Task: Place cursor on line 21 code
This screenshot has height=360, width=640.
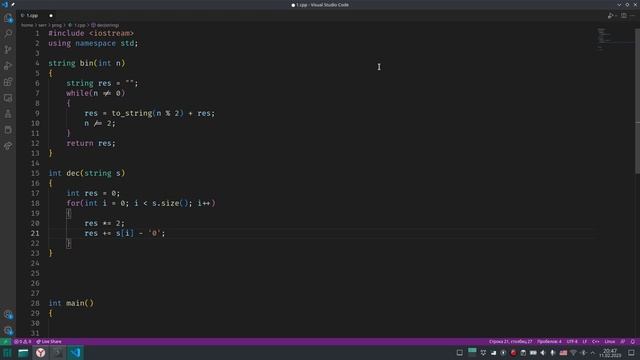Action: coord(124,233)
